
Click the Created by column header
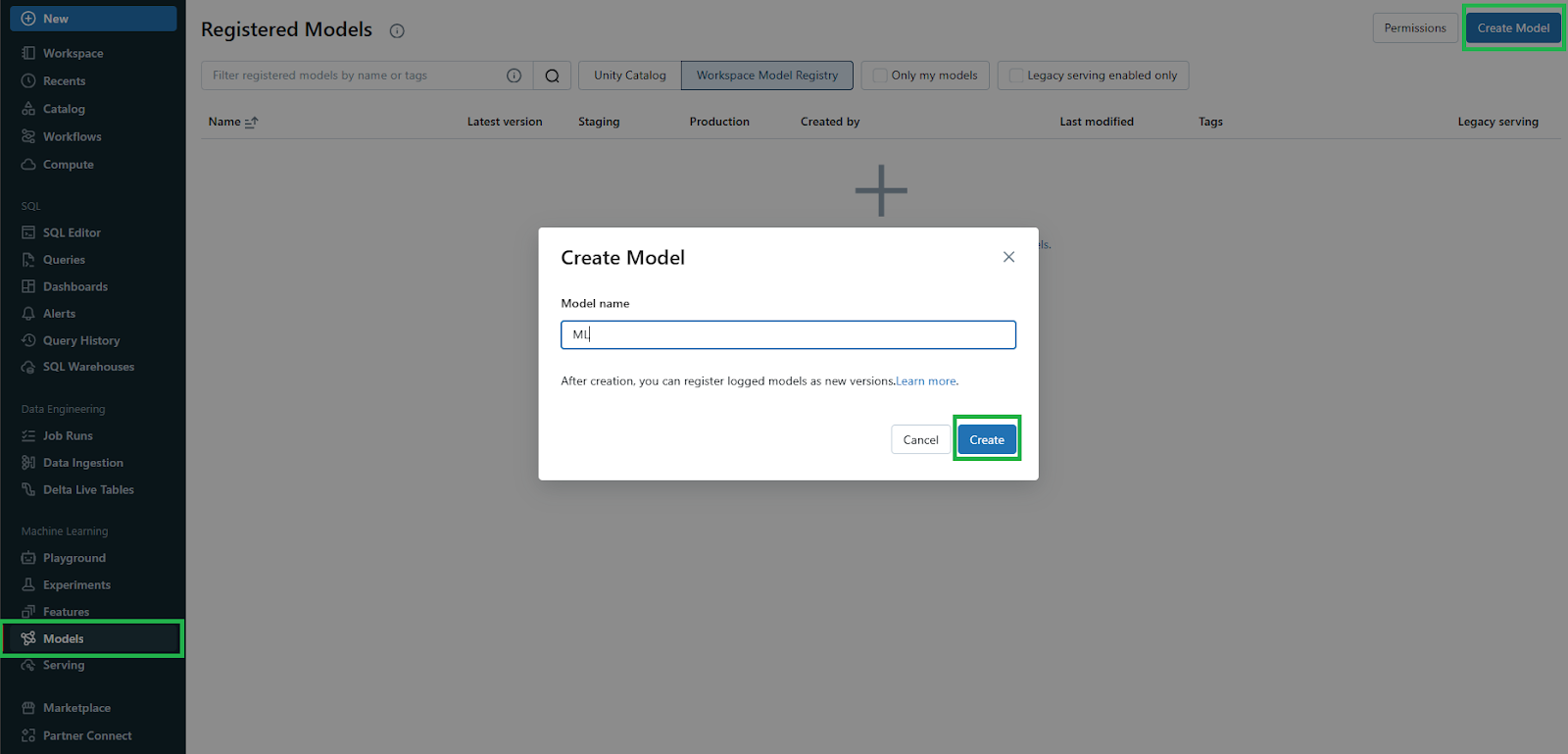click(x=830, y=122)
